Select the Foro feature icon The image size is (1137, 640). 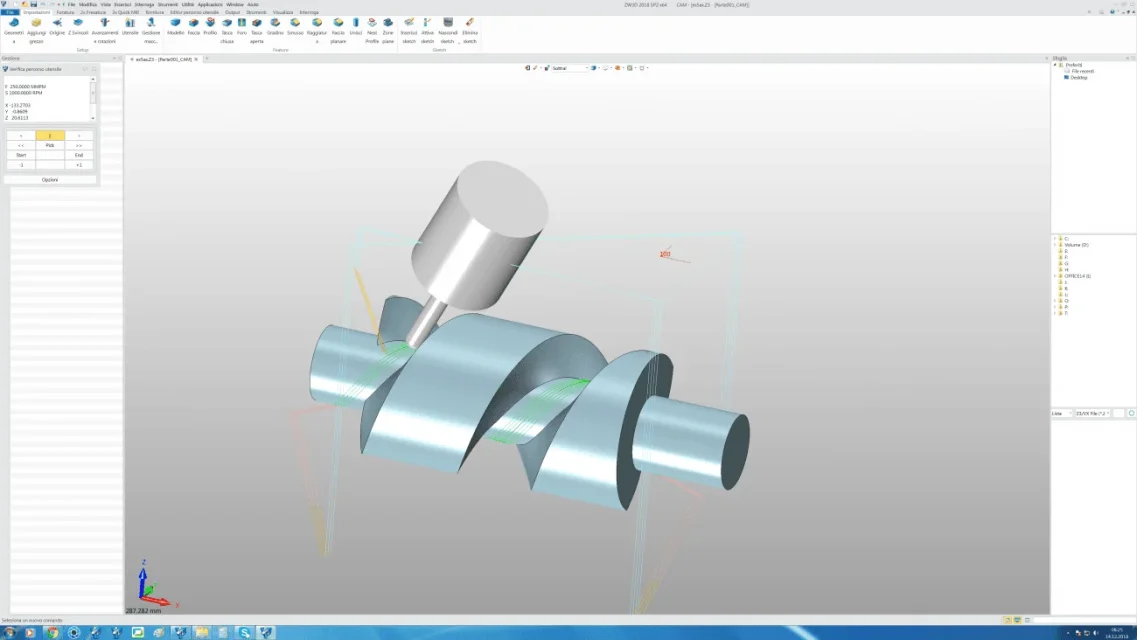(x=242, y=23)
